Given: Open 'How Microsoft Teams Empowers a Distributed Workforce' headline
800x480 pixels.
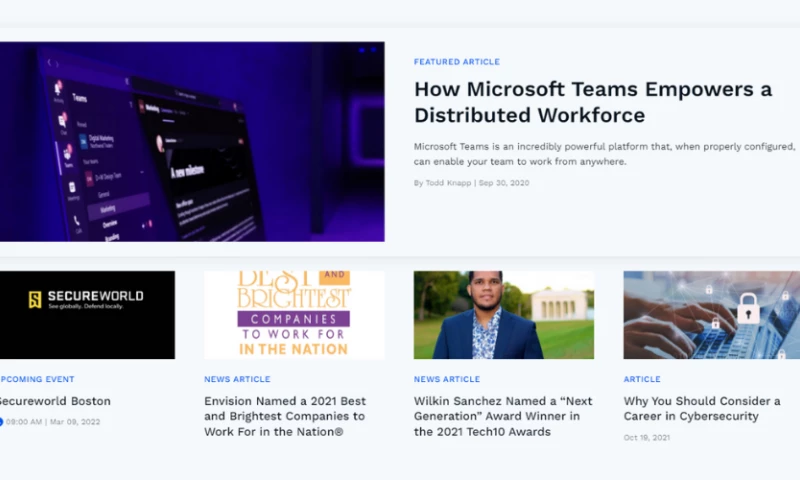Looking at the screenshot, I should coord(592,102).
